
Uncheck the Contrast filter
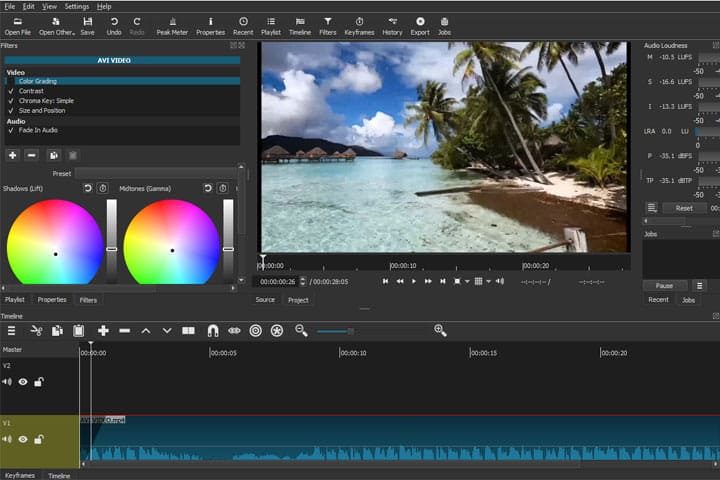click(x=11, y=91)
